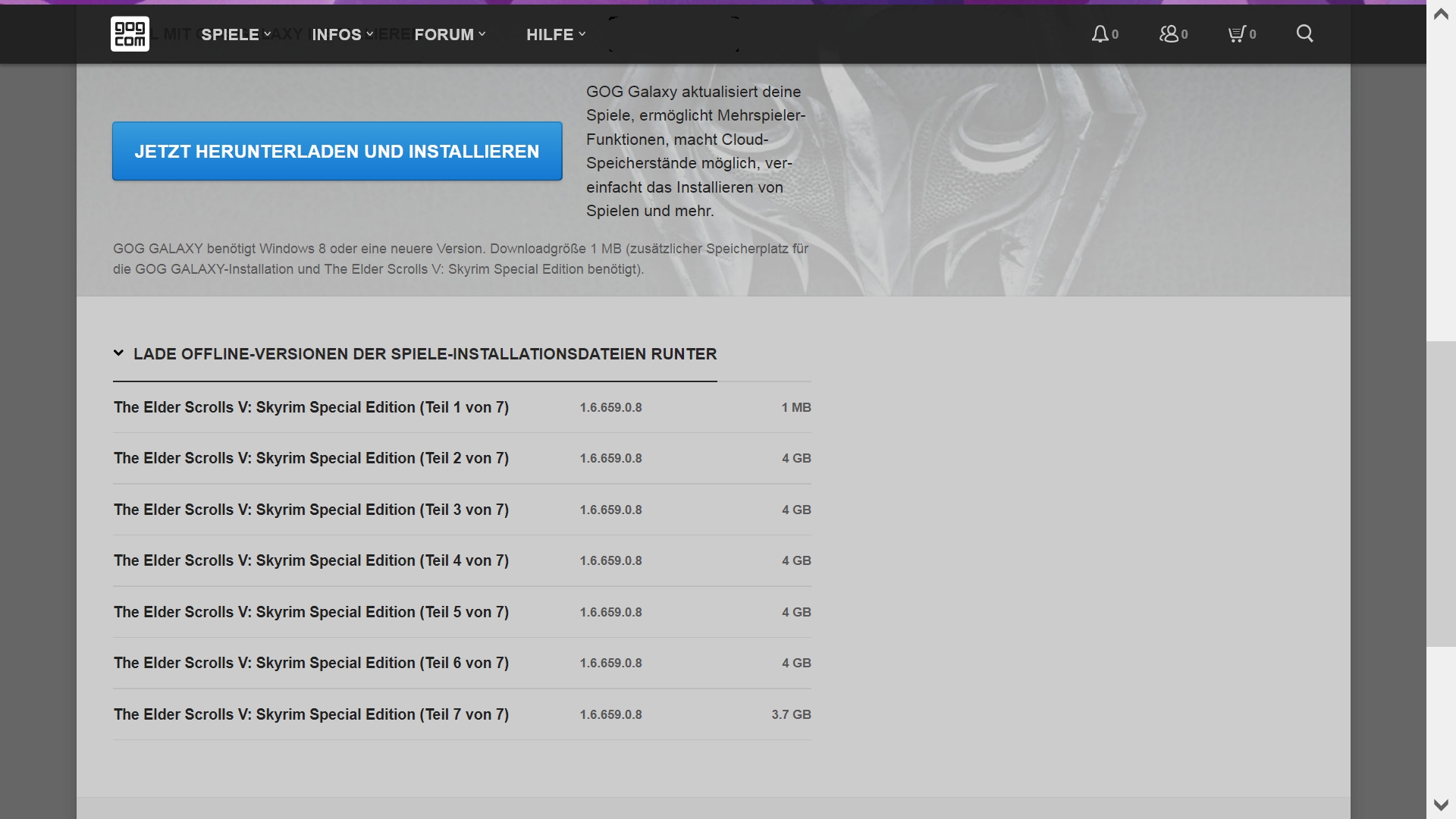The width and height of the screenshot is (1456, 819).
Task: Download Skyrim Special Edition Teil 3 von 7
Action: (311, 510)
